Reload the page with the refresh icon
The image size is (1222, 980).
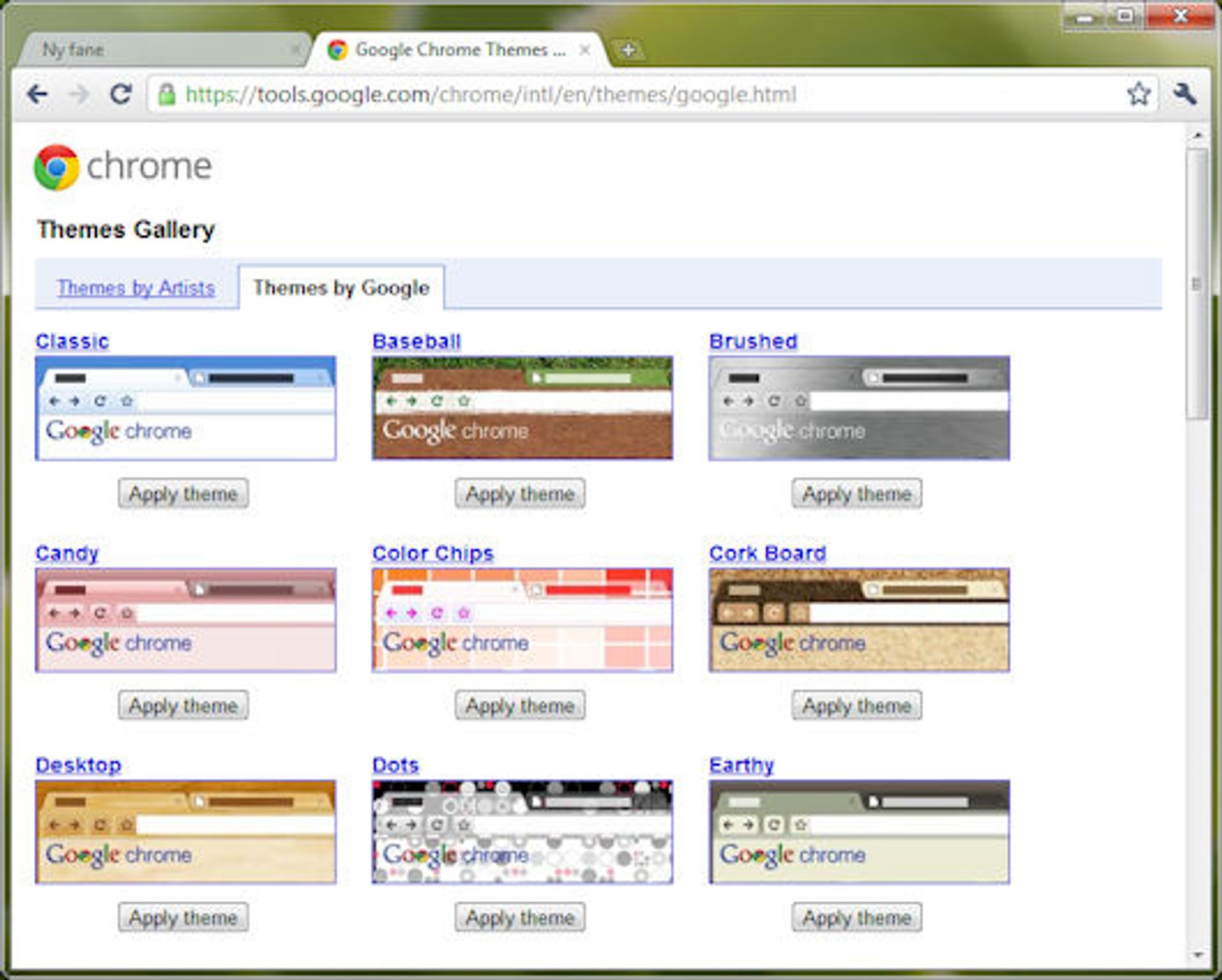[120, 93]
